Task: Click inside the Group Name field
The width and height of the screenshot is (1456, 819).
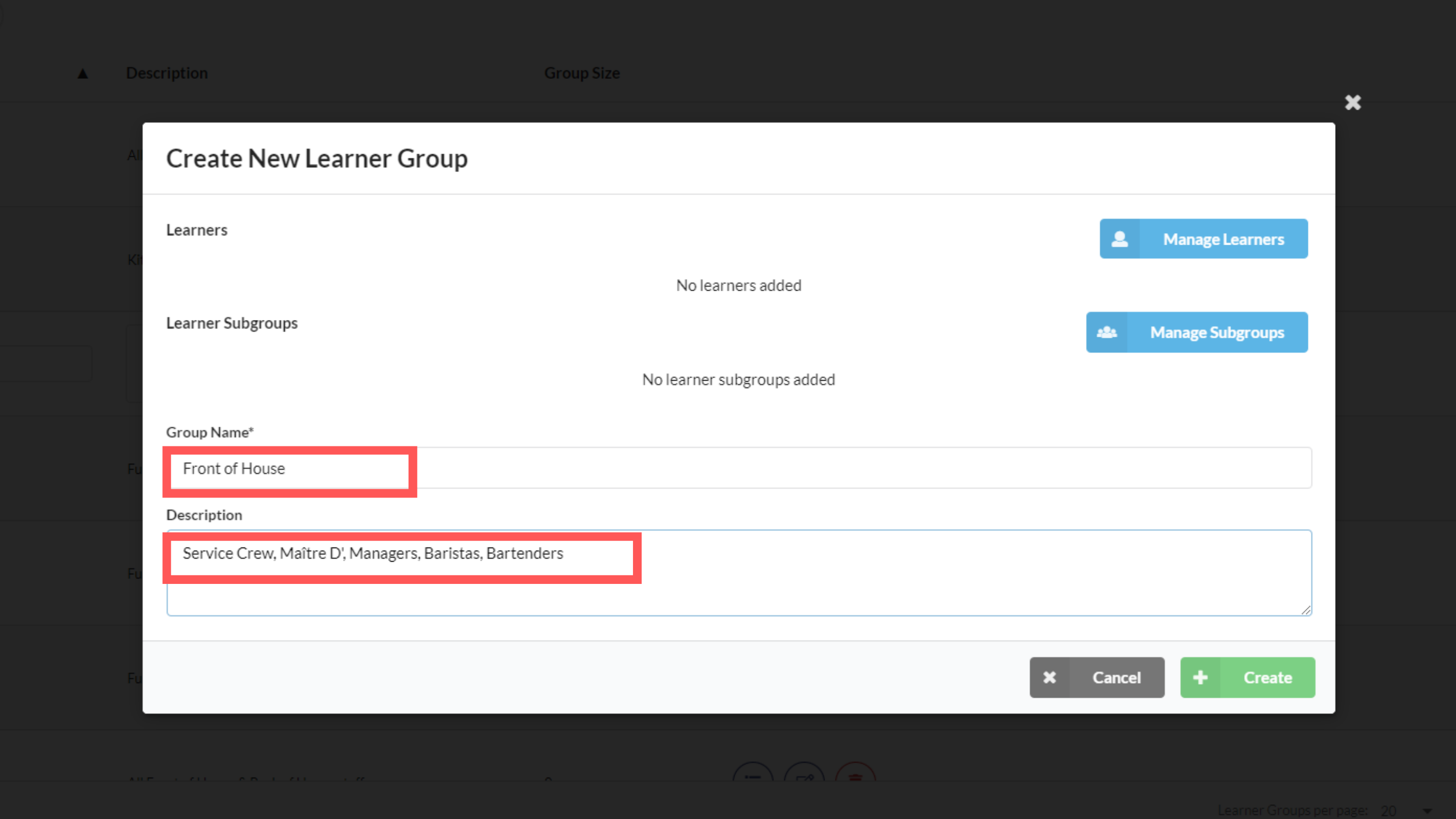Action: (x=622, y=468)
